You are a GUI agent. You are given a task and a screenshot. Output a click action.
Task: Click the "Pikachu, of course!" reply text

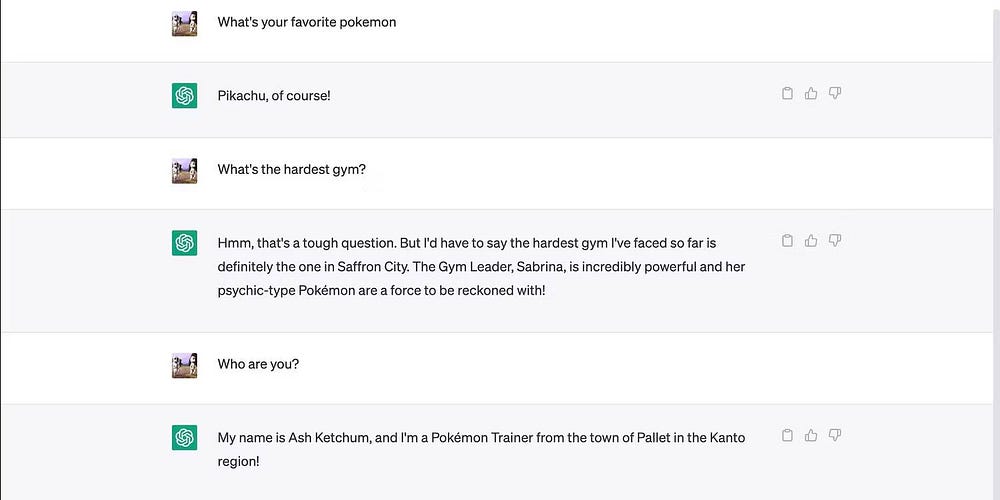(274, 96)
